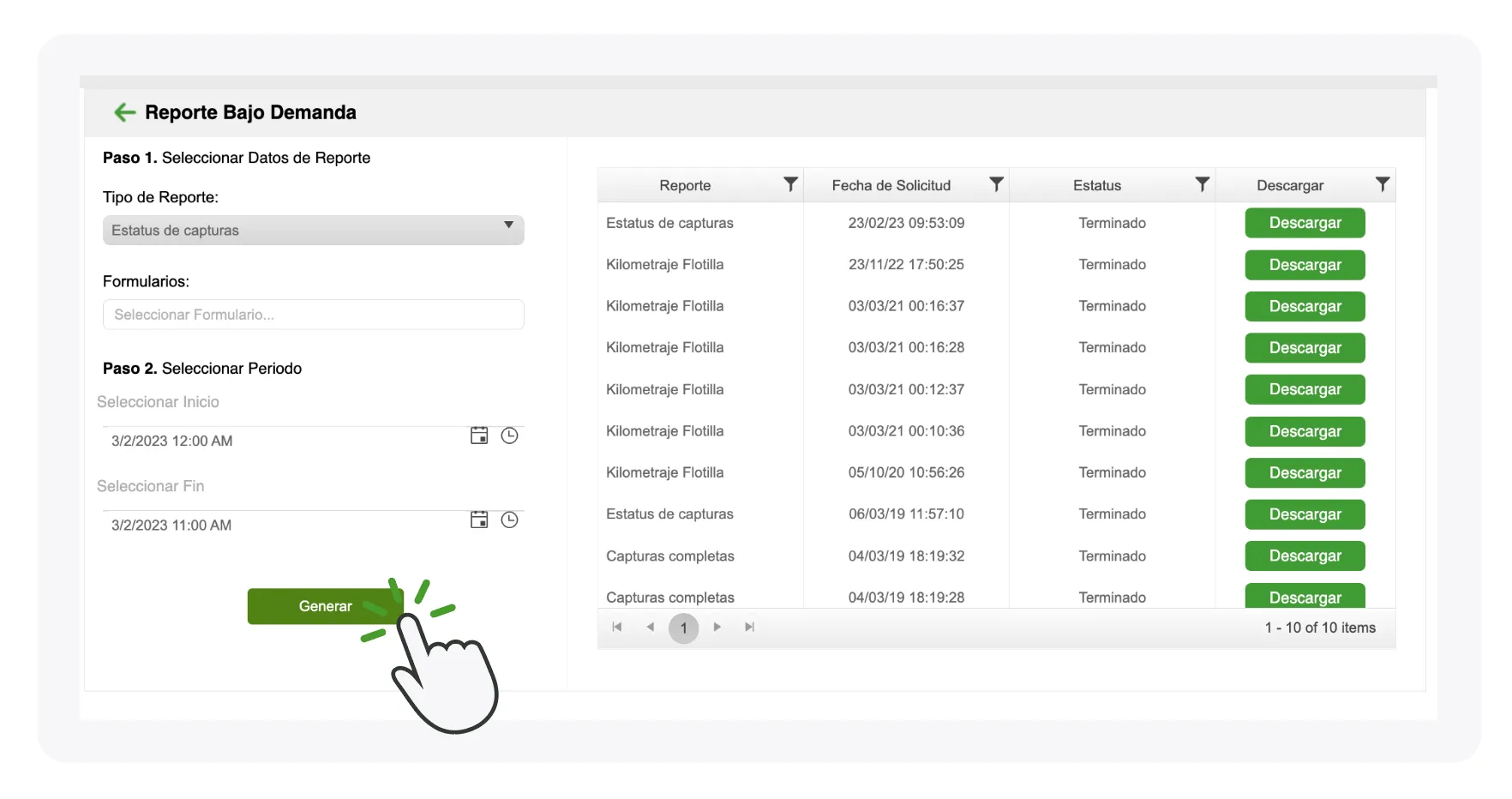Download report dated 04/03/19 18:19:32

1305,556
